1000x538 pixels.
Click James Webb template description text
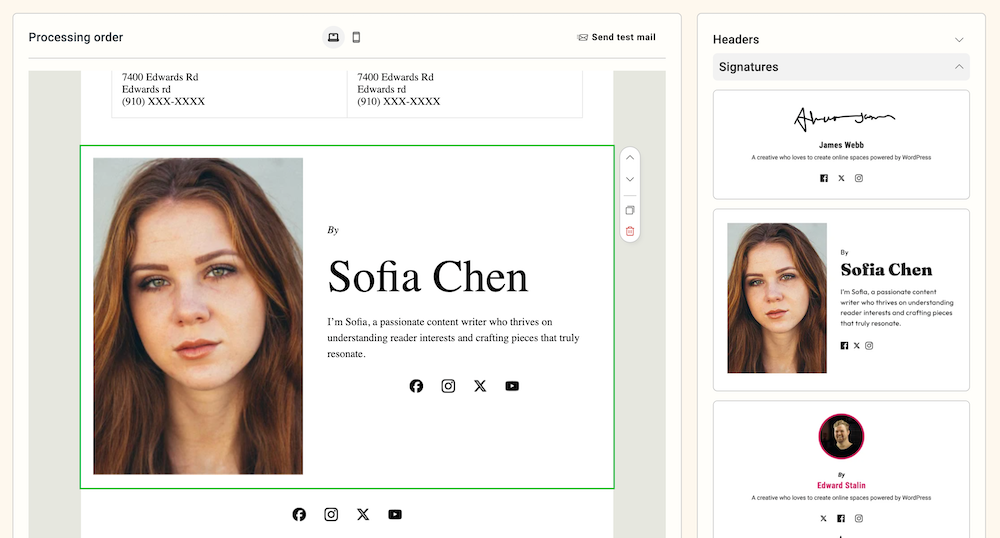tap(841, 157)
